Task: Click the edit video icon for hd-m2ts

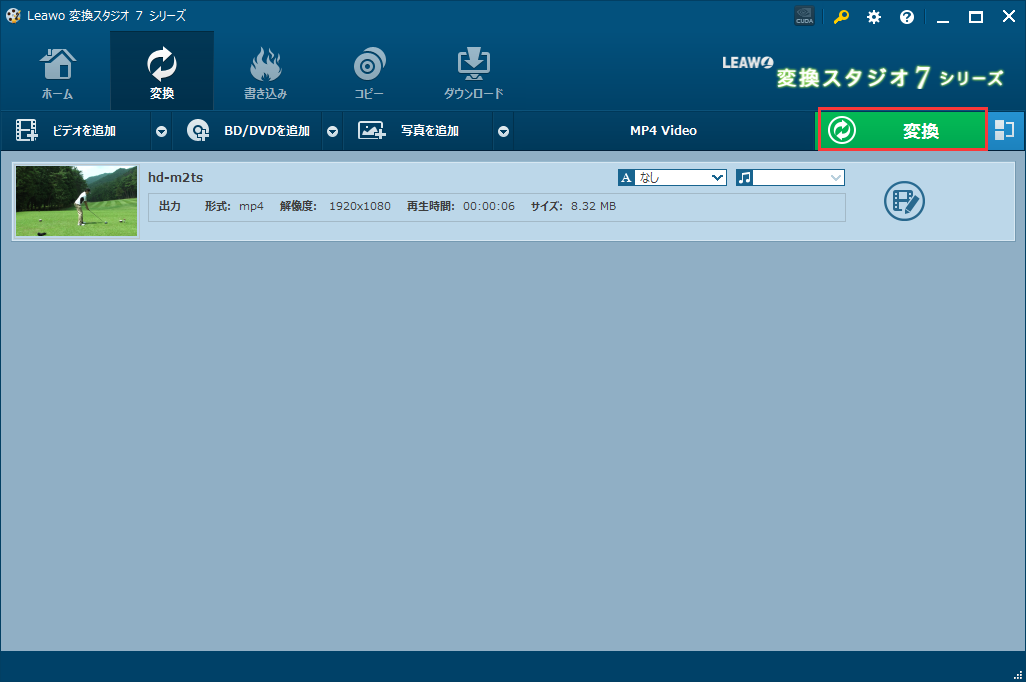Action: (x=904, y=201)
